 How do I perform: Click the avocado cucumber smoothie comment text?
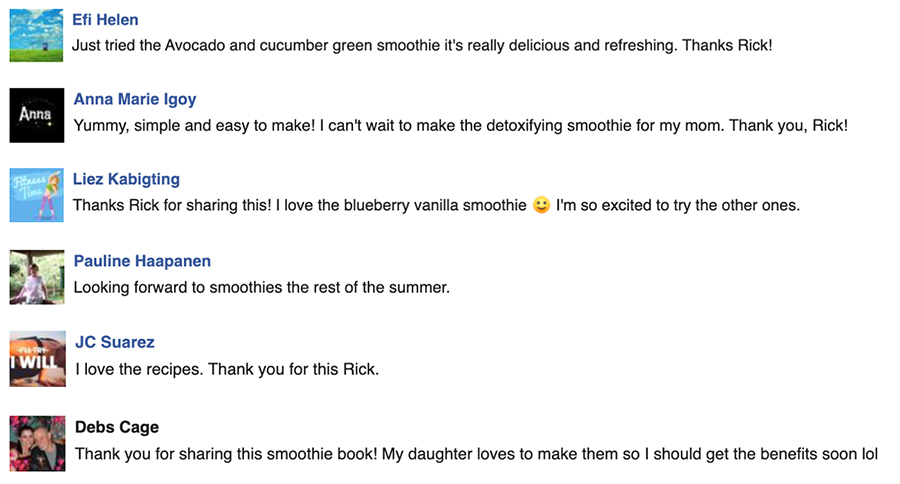422,45
